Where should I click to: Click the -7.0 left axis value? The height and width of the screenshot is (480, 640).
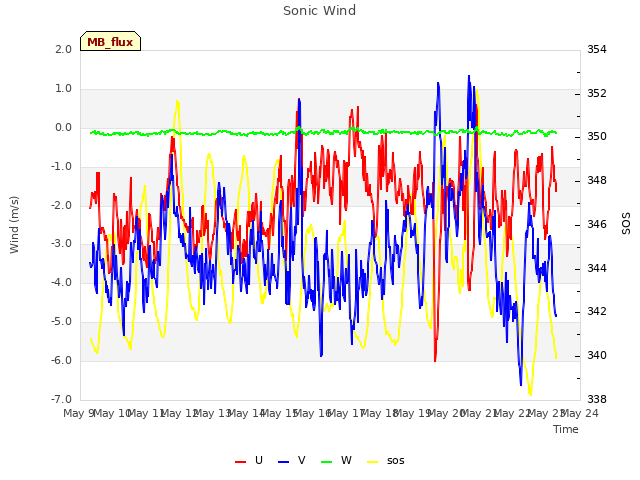[61, 399]
